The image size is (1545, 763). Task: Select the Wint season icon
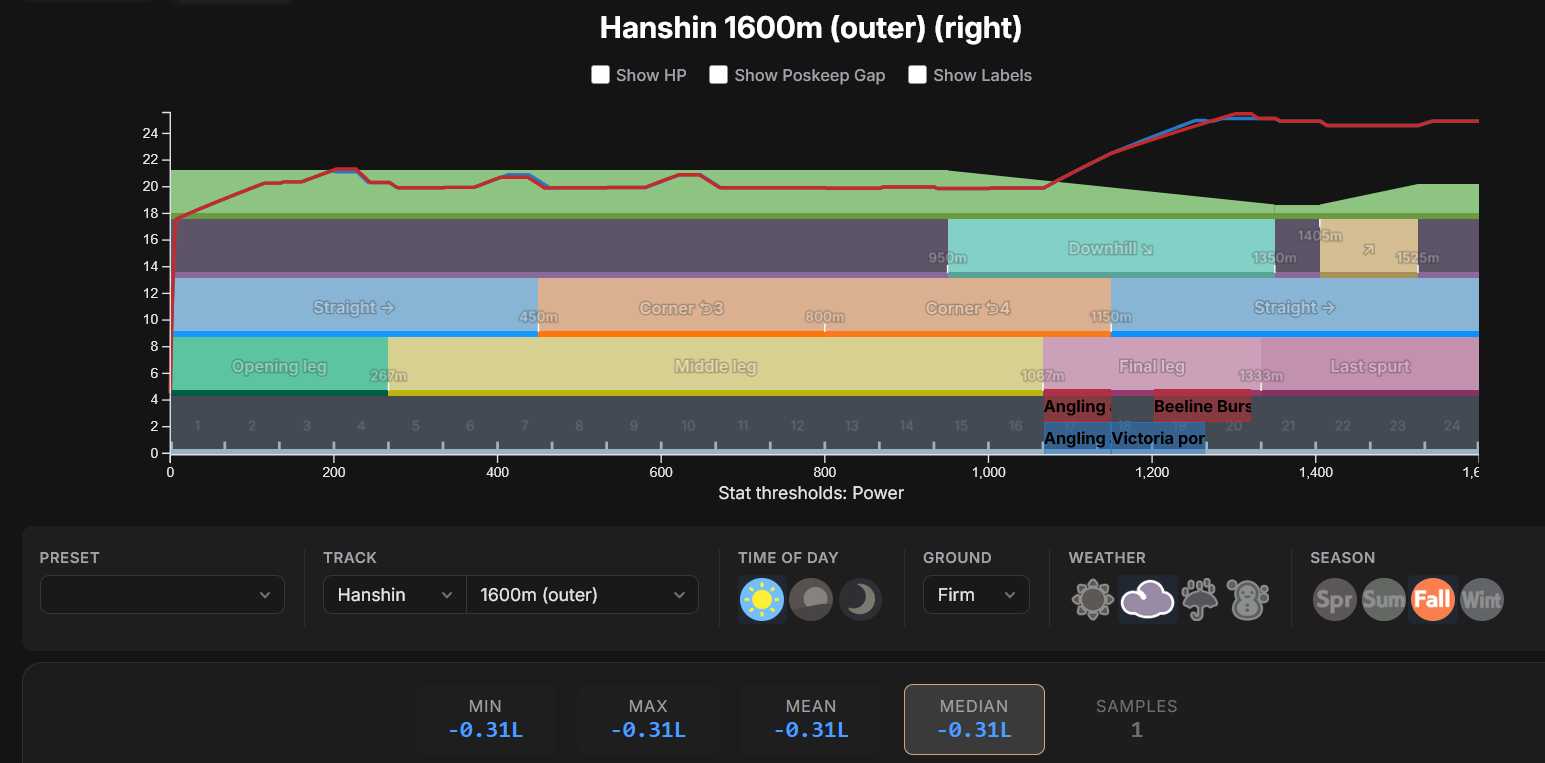(x=1481, y=600)
